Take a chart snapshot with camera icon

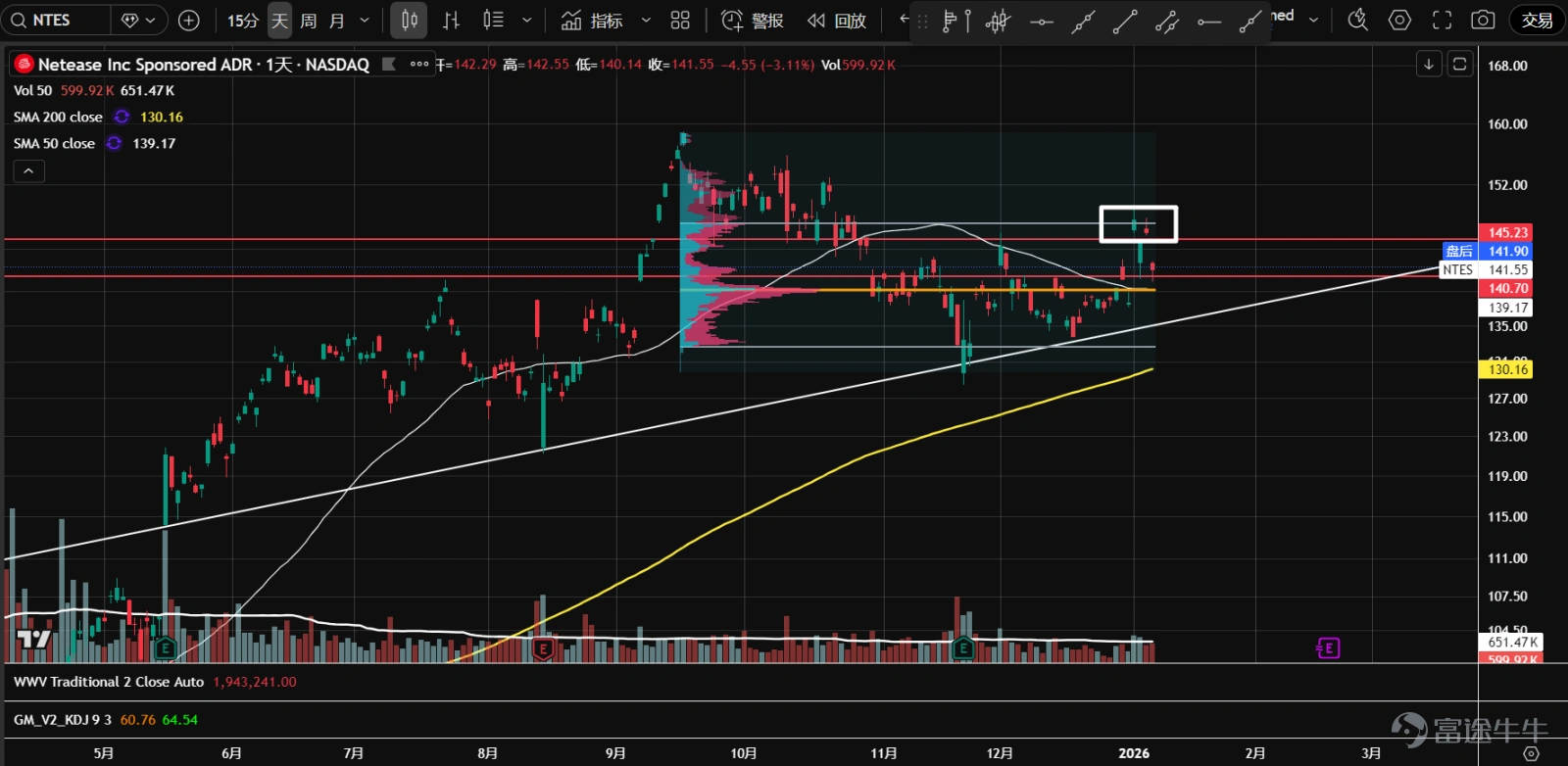pyautogui.click(x=1484, y=20)
